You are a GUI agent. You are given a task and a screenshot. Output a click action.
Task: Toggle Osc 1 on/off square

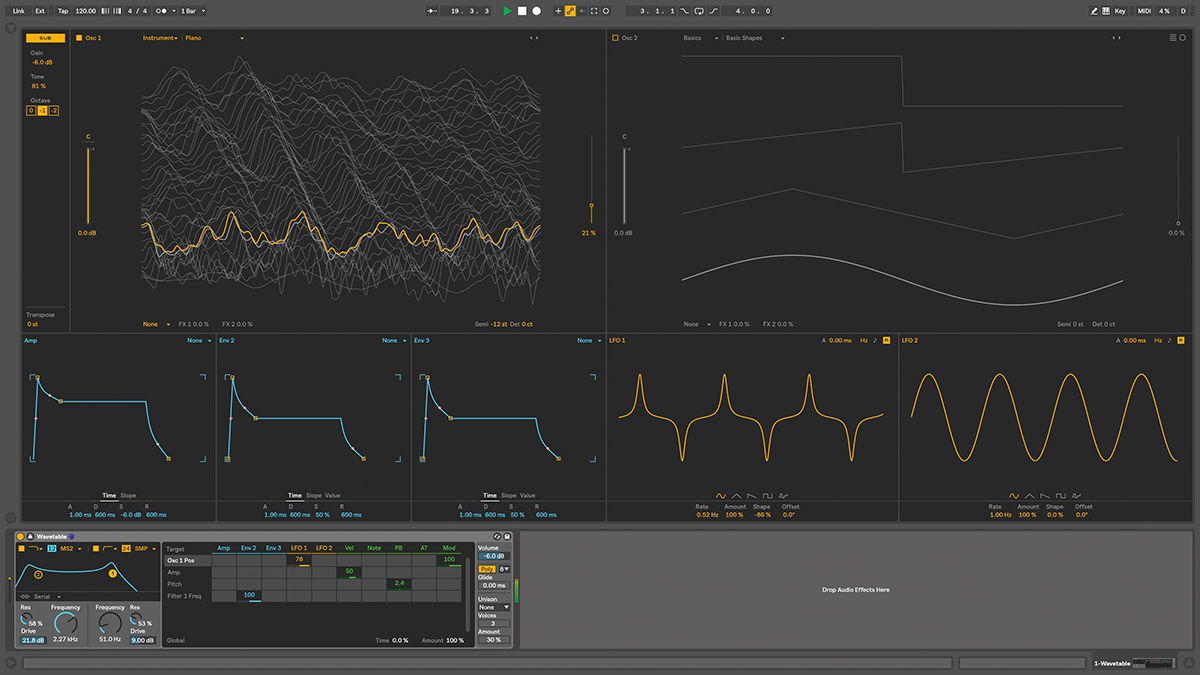coord(78,38)
